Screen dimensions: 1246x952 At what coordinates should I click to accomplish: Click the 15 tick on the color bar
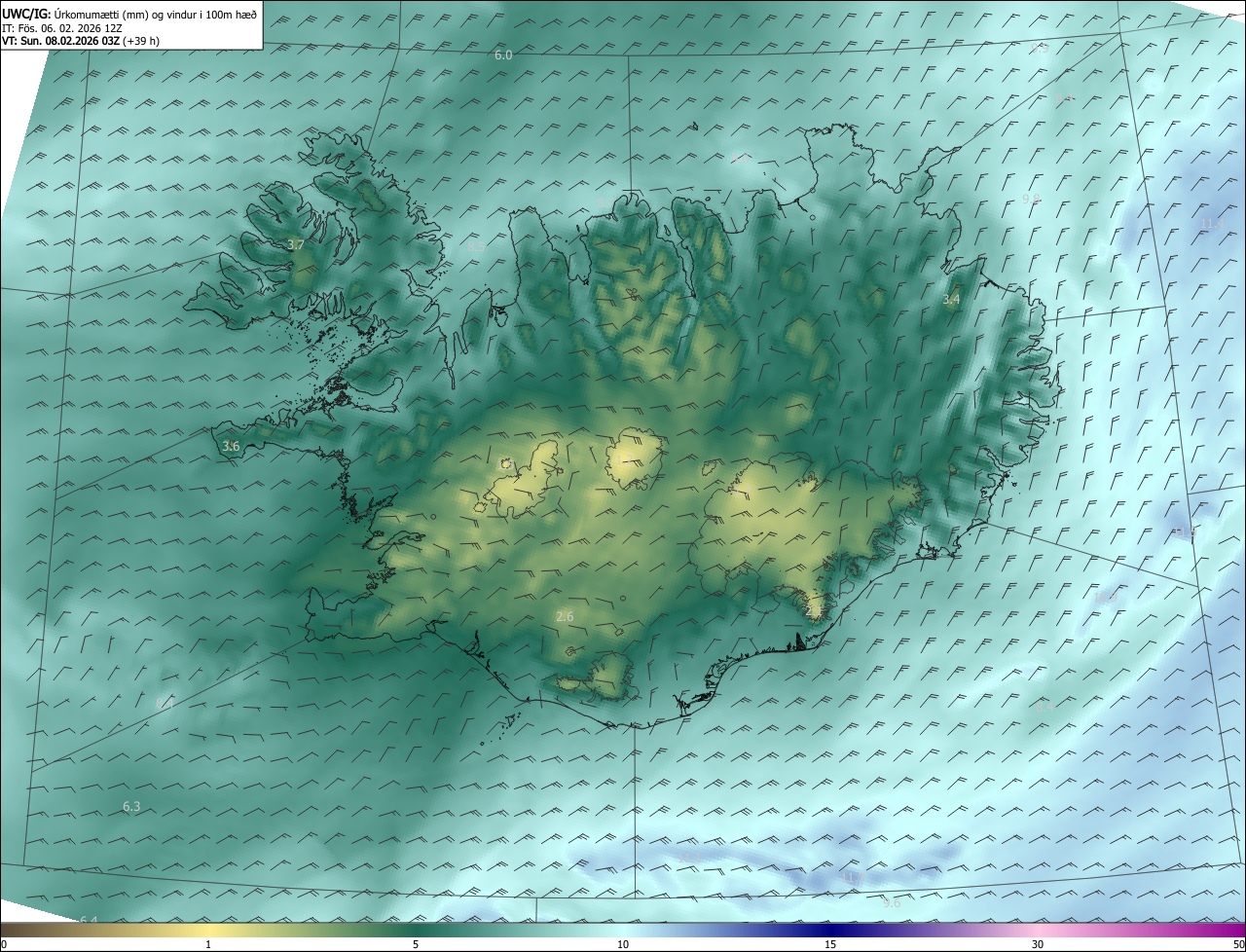830,944
